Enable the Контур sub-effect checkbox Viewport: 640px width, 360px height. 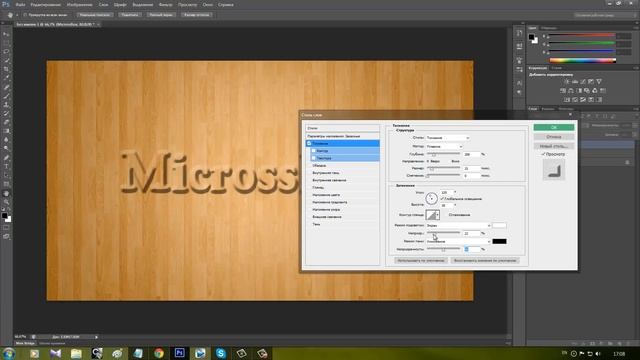click(x=313, y=151)
